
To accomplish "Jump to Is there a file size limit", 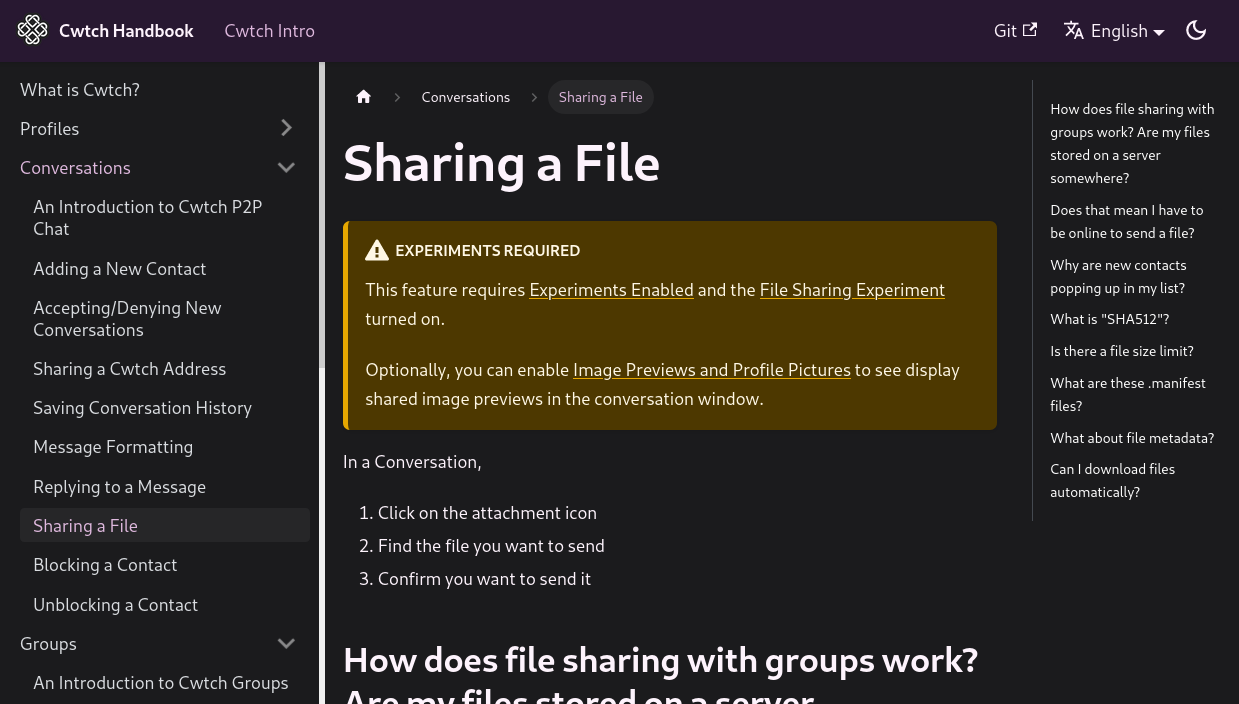I will coord(1122,352).
